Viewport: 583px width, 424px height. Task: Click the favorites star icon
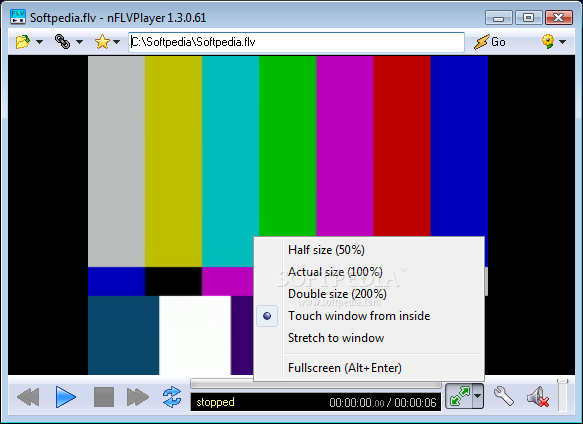pyautogui.click(x=102, y=42)
